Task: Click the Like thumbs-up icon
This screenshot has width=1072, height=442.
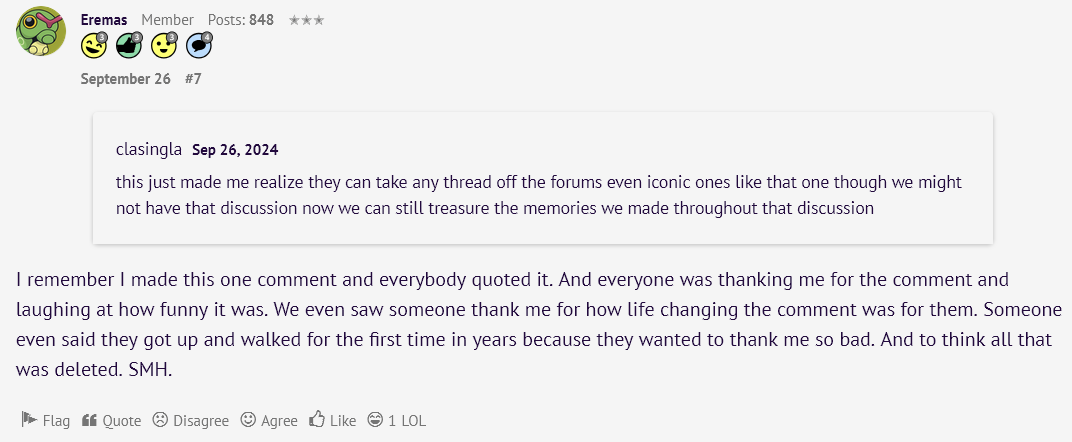Action: pyautogui.click(x=316, y=419)
